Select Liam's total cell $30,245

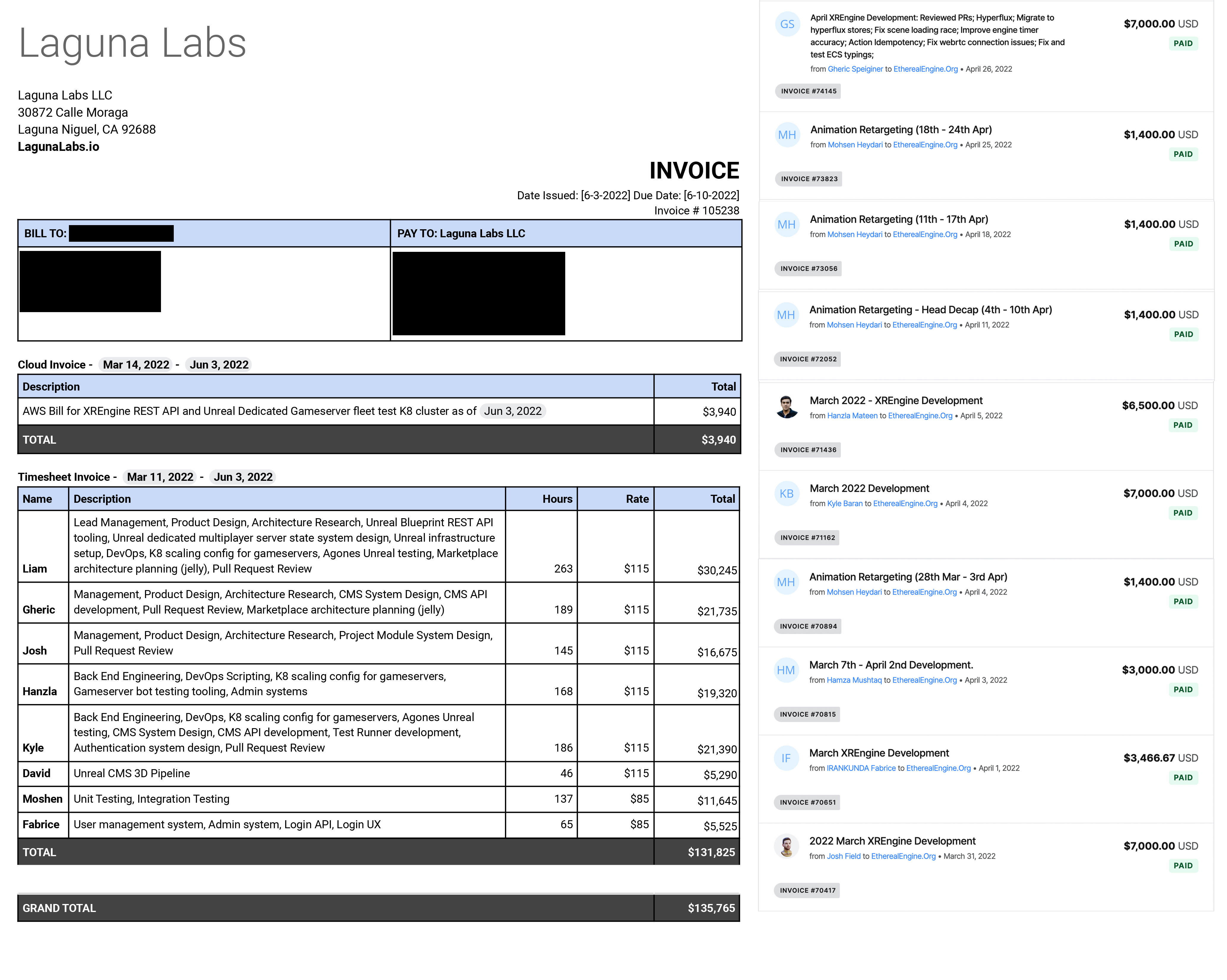pos(697,546)
